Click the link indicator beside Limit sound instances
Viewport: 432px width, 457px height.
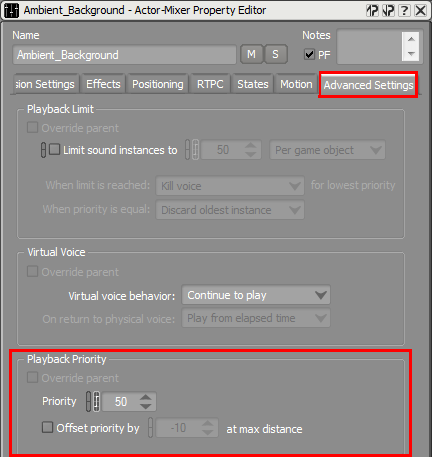pyautogui.click(x=43, y=150)
